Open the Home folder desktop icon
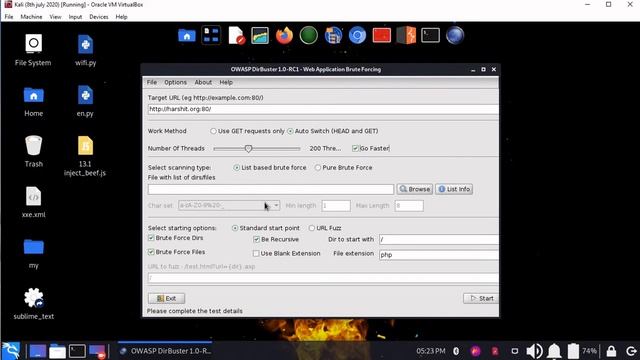Viewport: 640px width, 360px height. point(33,102)
